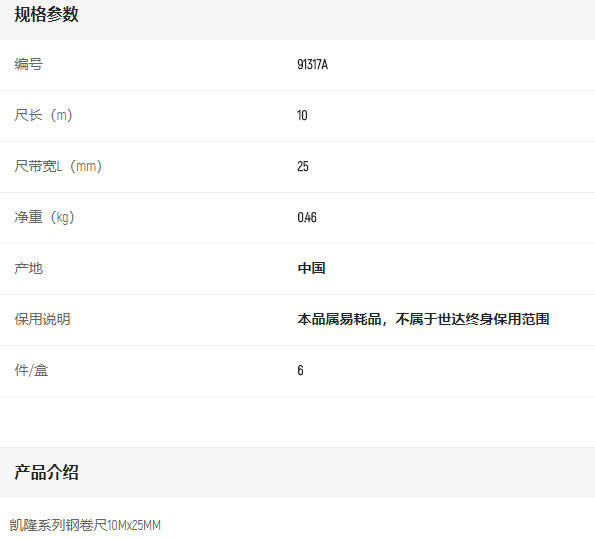595x541 pixels.
Task: Click the 尺长（m） label
Action: click(43, 115)
